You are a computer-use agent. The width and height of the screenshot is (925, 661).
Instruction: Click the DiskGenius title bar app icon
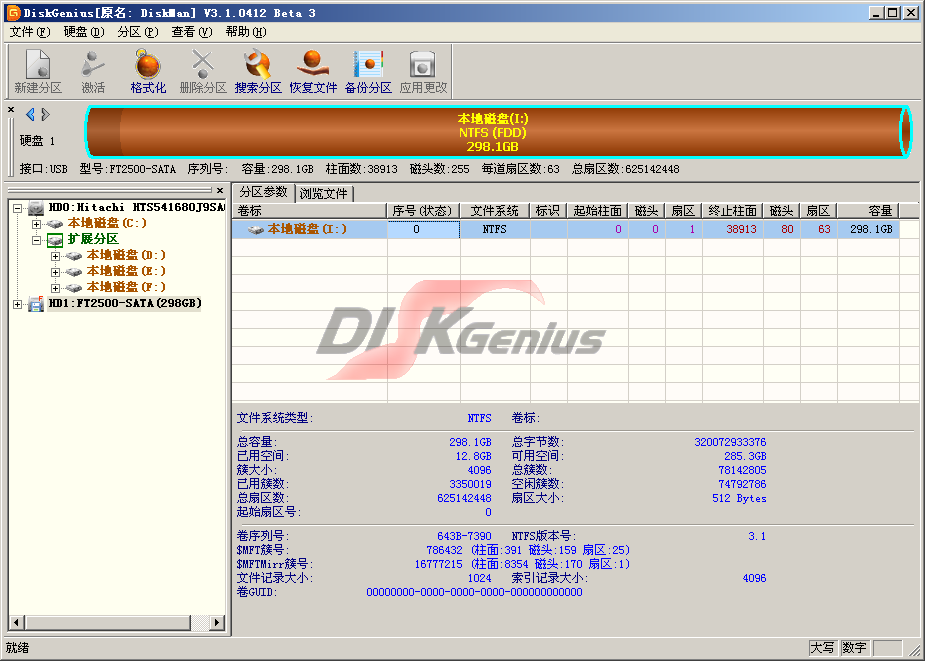point(12,12)
